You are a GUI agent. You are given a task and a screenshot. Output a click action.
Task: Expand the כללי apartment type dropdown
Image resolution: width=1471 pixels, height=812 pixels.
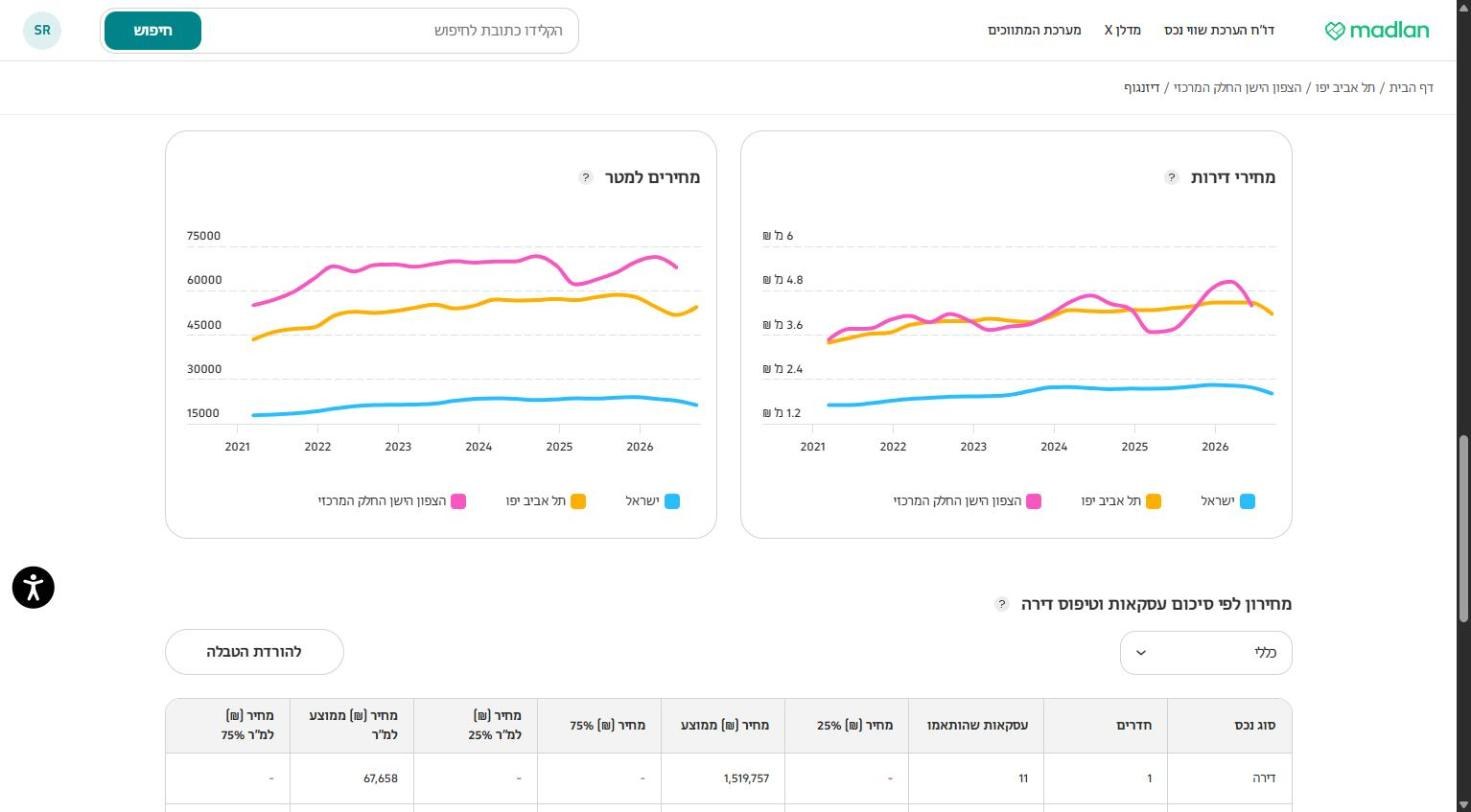1206,653
